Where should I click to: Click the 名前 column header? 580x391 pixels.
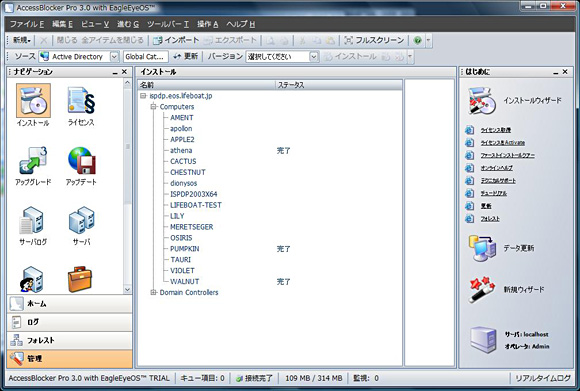point(207,85)
